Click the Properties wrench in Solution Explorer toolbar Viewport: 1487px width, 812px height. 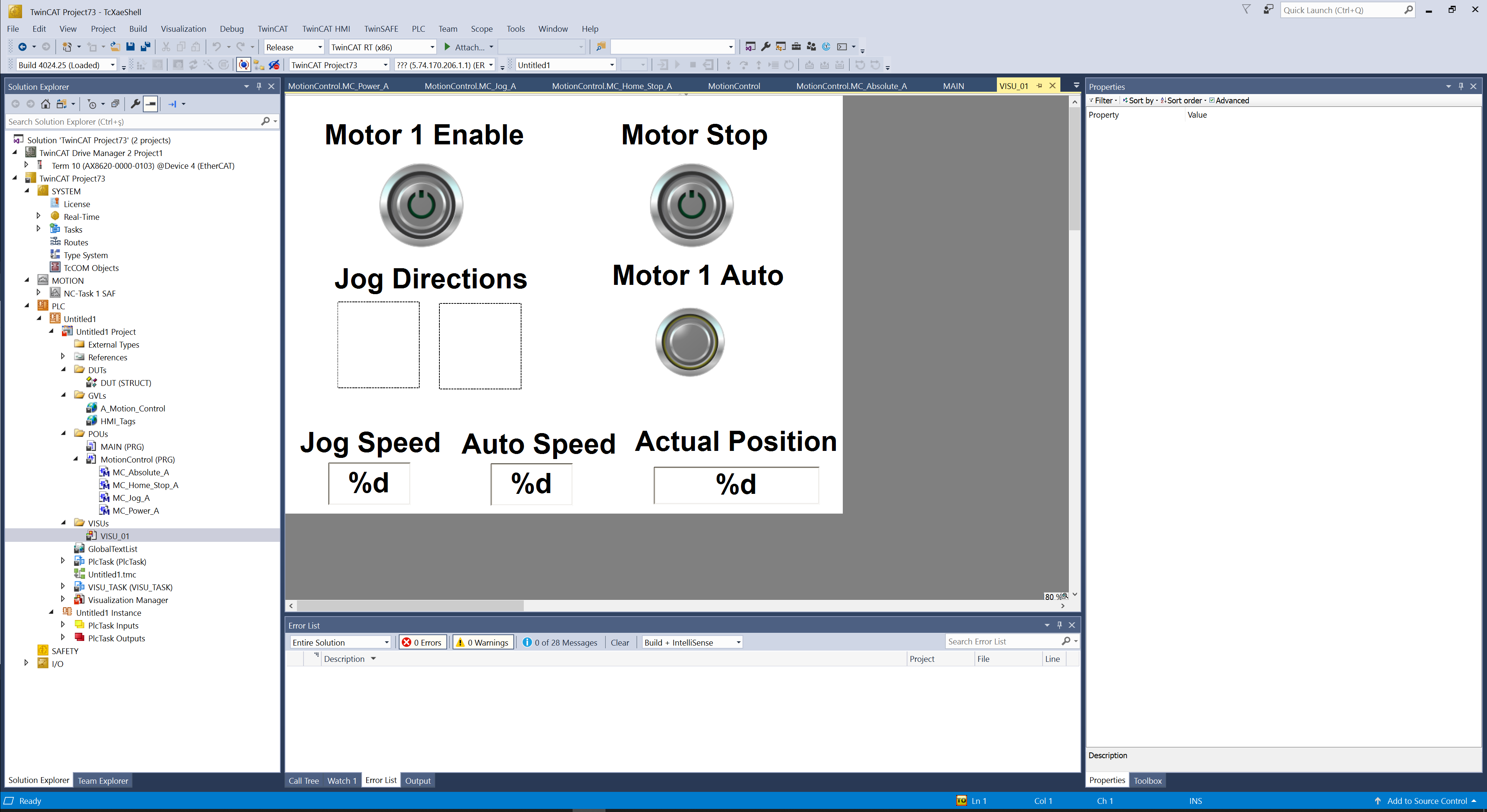135,104
